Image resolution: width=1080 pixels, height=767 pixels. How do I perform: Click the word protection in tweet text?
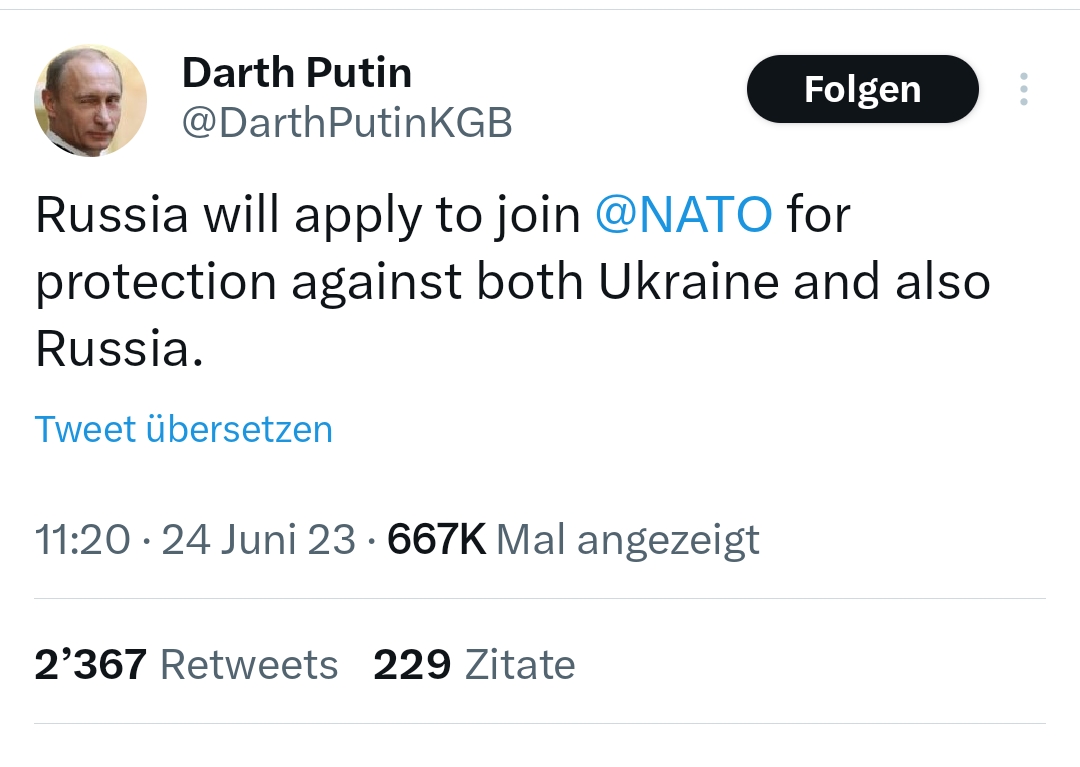[157, 283]
